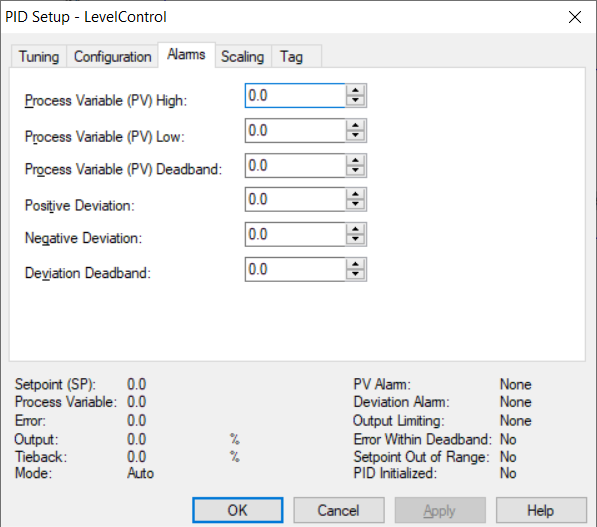The height and width of the screenshot is (527, 597).
Task: Decrease the Negative Deviation value
Action: click(356, 239)
